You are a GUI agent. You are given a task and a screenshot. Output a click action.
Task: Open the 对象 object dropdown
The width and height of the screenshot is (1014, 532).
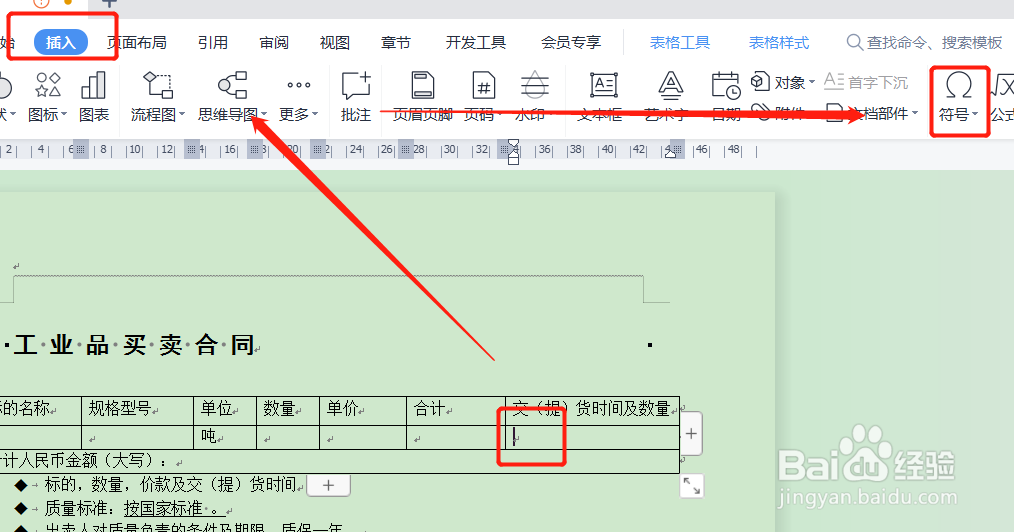[x=782, y=82]
